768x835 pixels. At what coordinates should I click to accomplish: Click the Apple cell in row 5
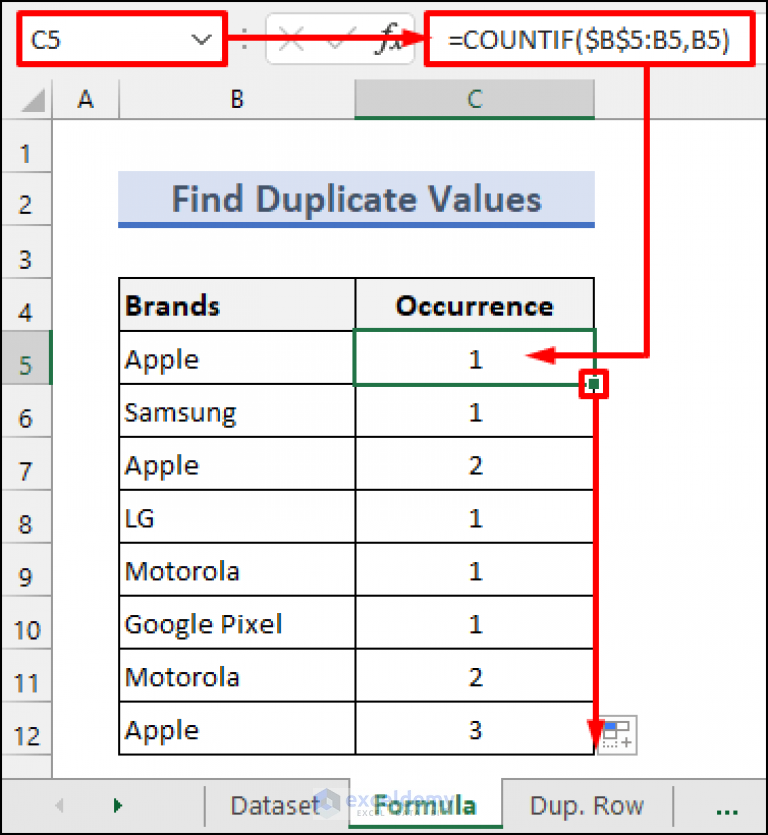[237, 358]
